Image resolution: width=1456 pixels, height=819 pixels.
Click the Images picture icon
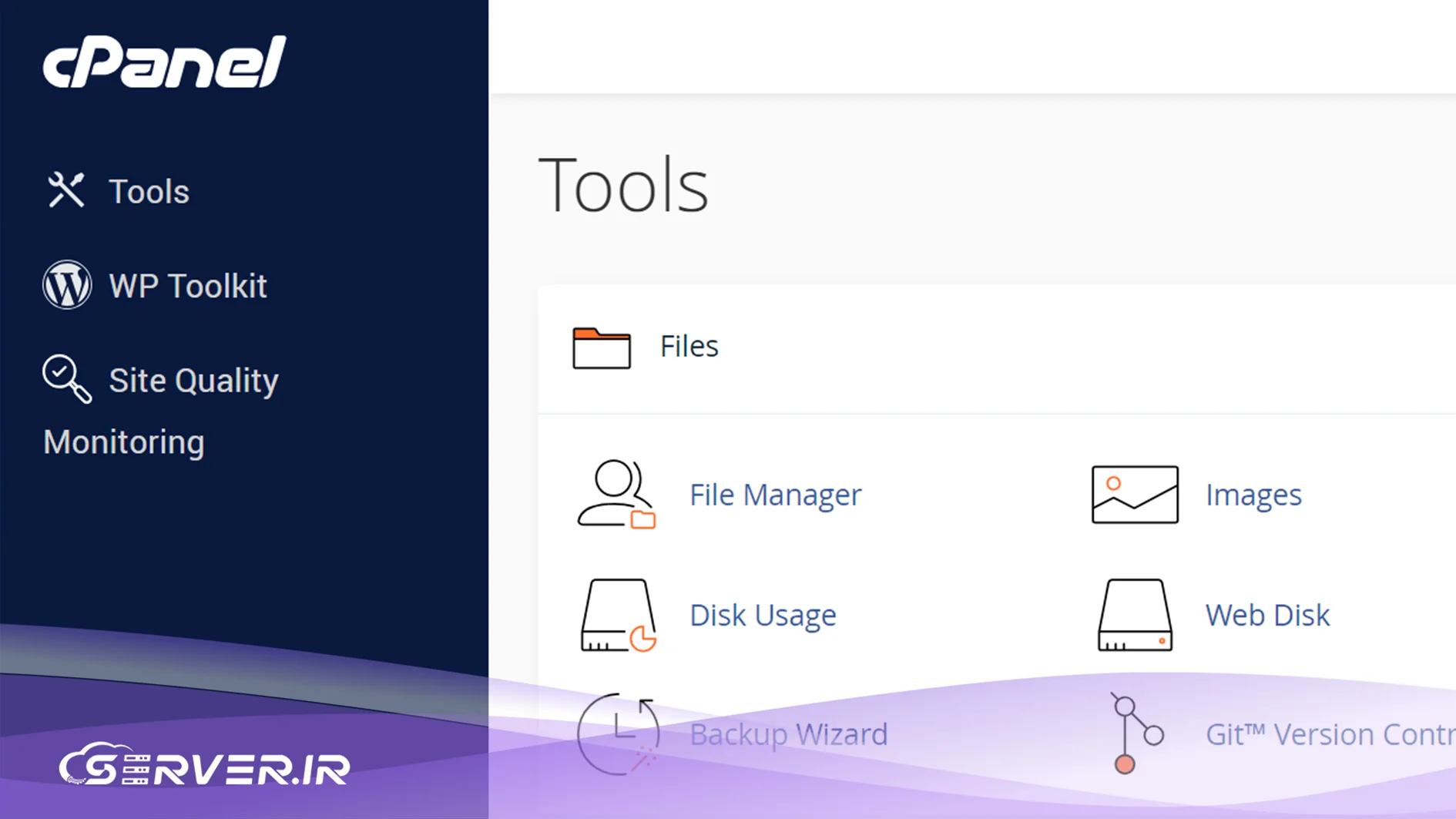(x=1135, y=495)
